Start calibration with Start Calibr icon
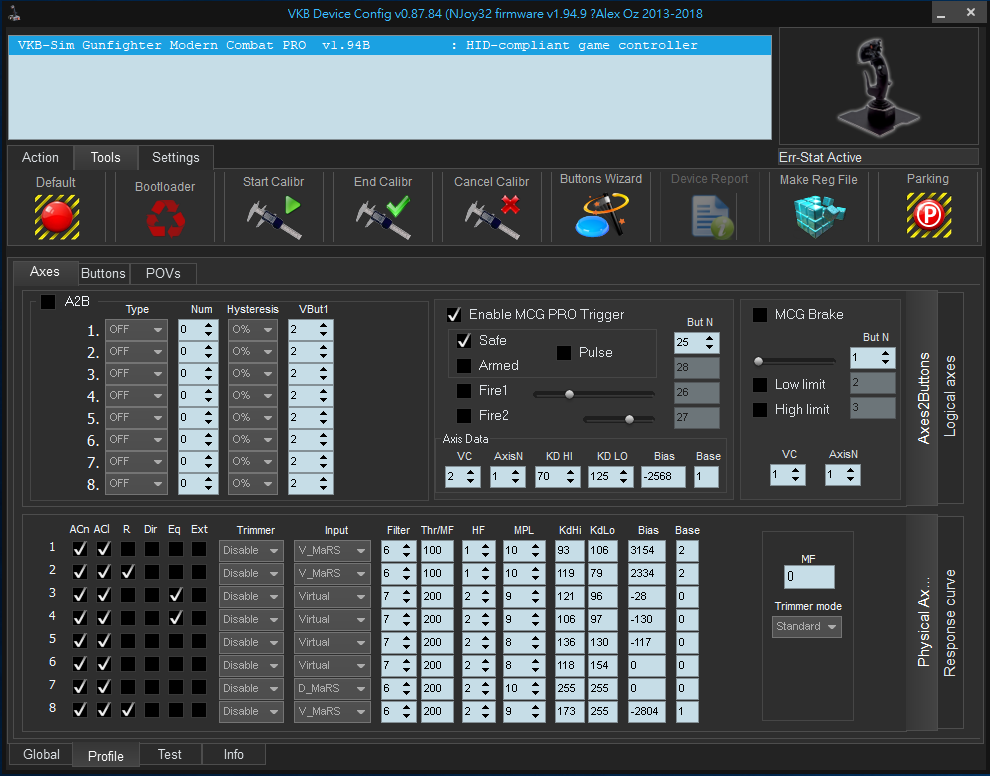 click(x=274, y=217)
